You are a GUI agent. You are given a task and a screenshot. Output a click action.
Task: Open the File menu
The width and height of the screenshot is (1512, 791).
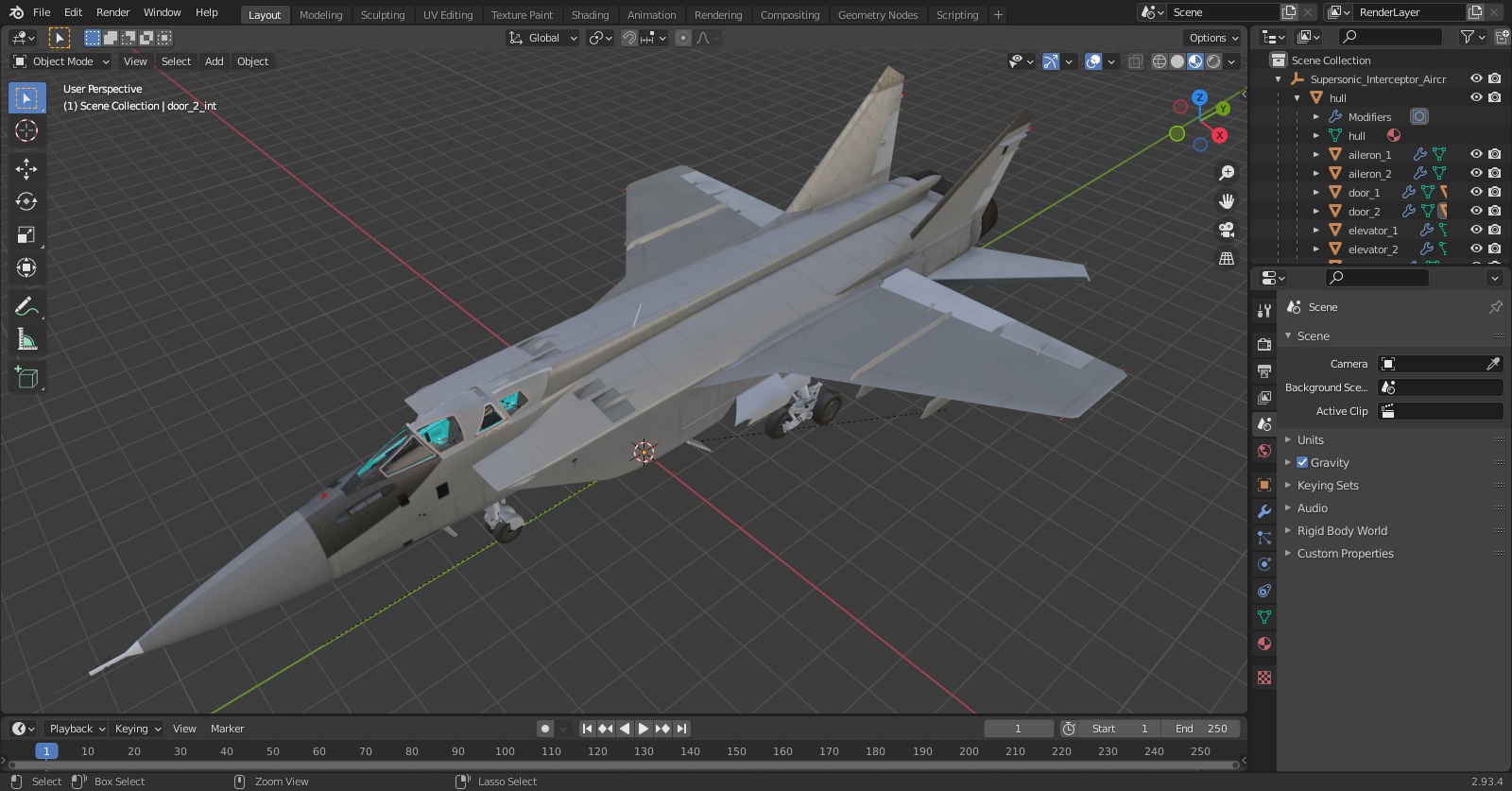click(x=42, y=12)
